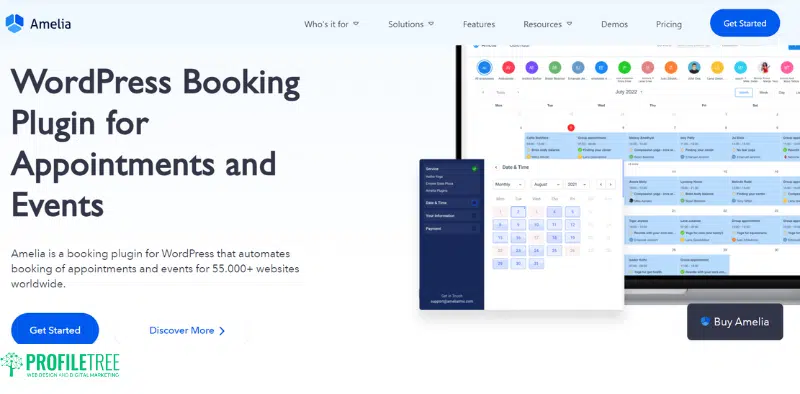The image size is (800, 394).
Task: Click the arrow chevron beside Discover More
Action: pyautogui.click(x=222, y=331)
